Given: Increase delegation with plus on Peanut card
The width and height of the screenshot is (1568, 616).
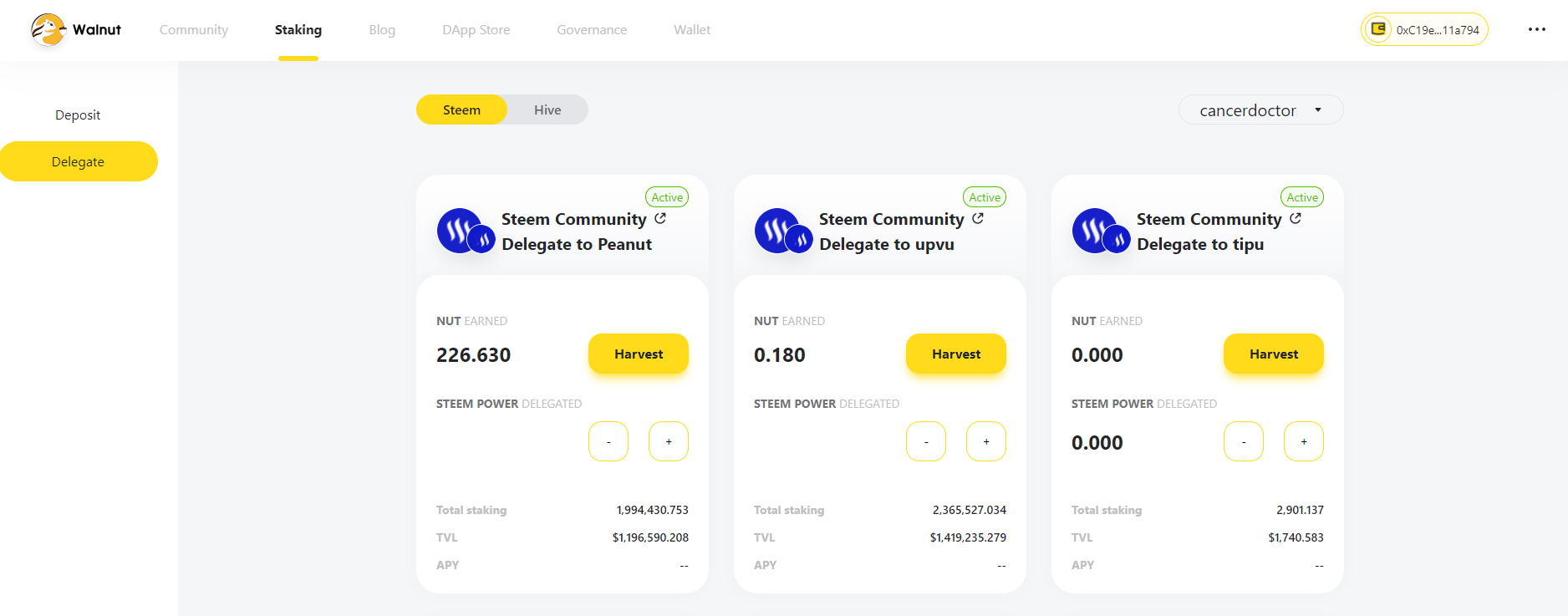Looking at the screenshot, I should click(x=669, y=441).
